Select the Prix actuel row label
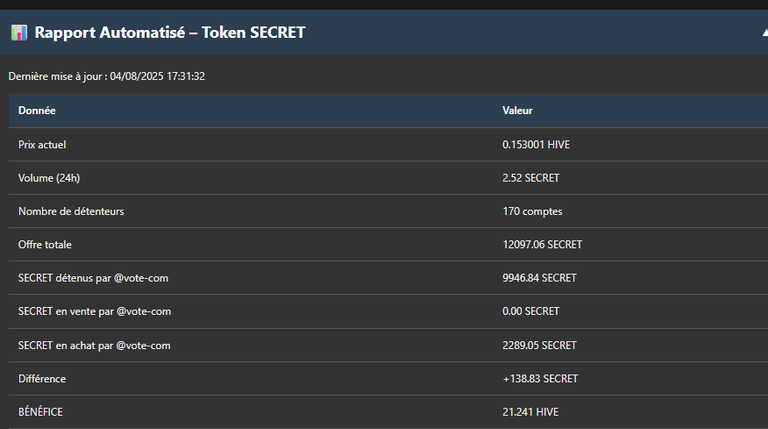The image size is (768, 429). click(42, 145)
